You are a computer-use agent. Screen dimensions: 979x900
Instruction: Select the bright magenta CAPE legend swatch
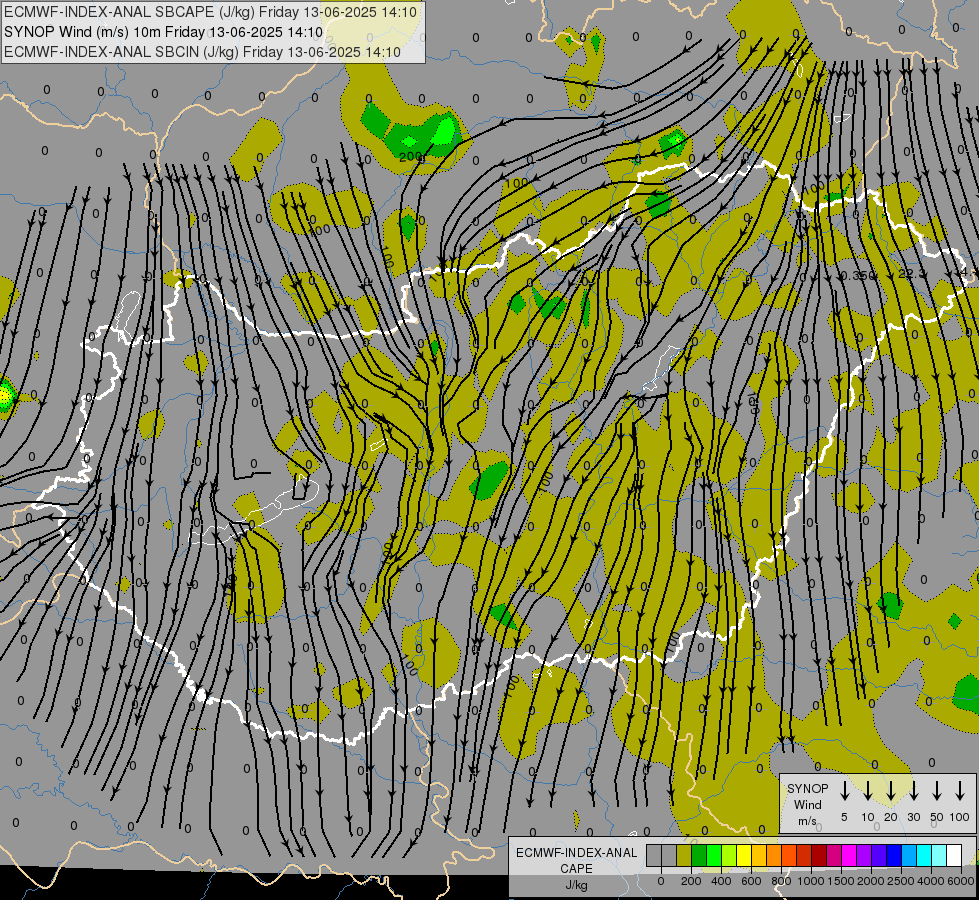pos(849,855)
